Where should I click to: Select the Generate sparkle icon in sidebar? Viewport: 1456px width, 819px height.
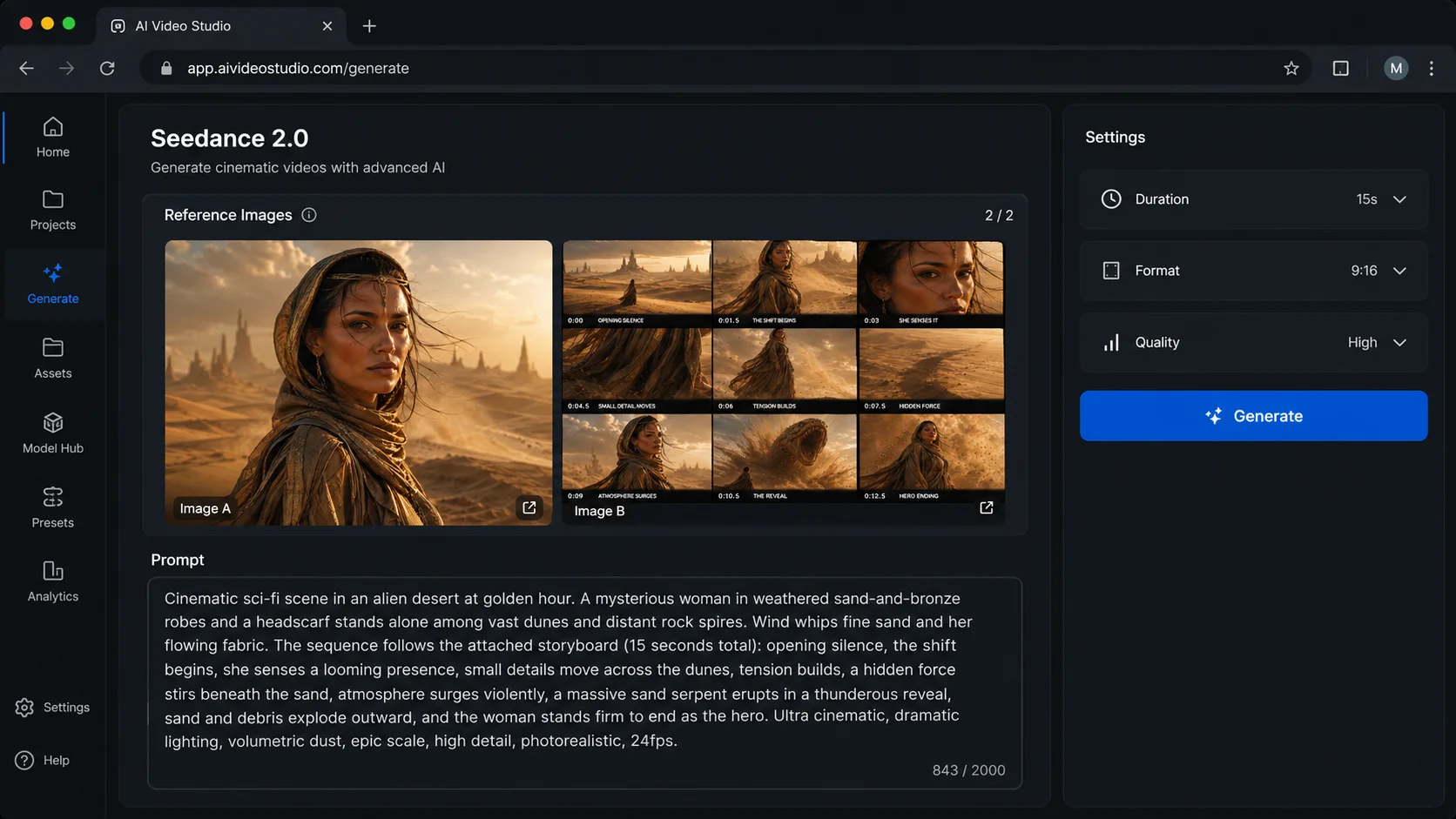[x=52, y=273]
